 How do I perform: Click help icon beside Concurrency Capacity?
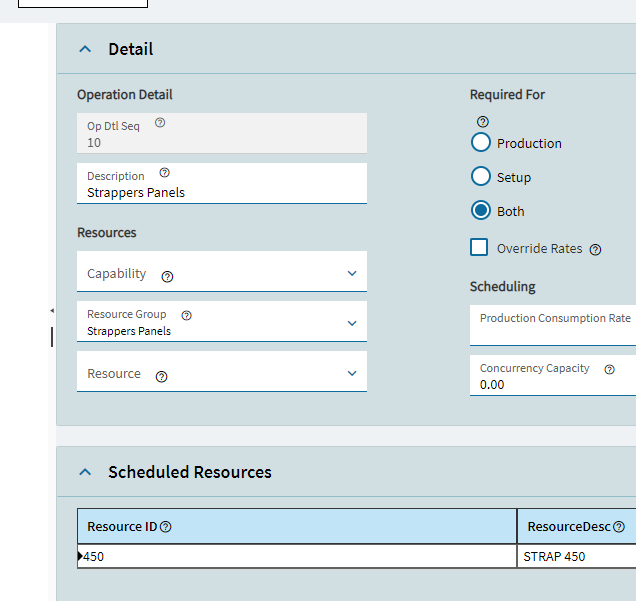pos(609,369)
